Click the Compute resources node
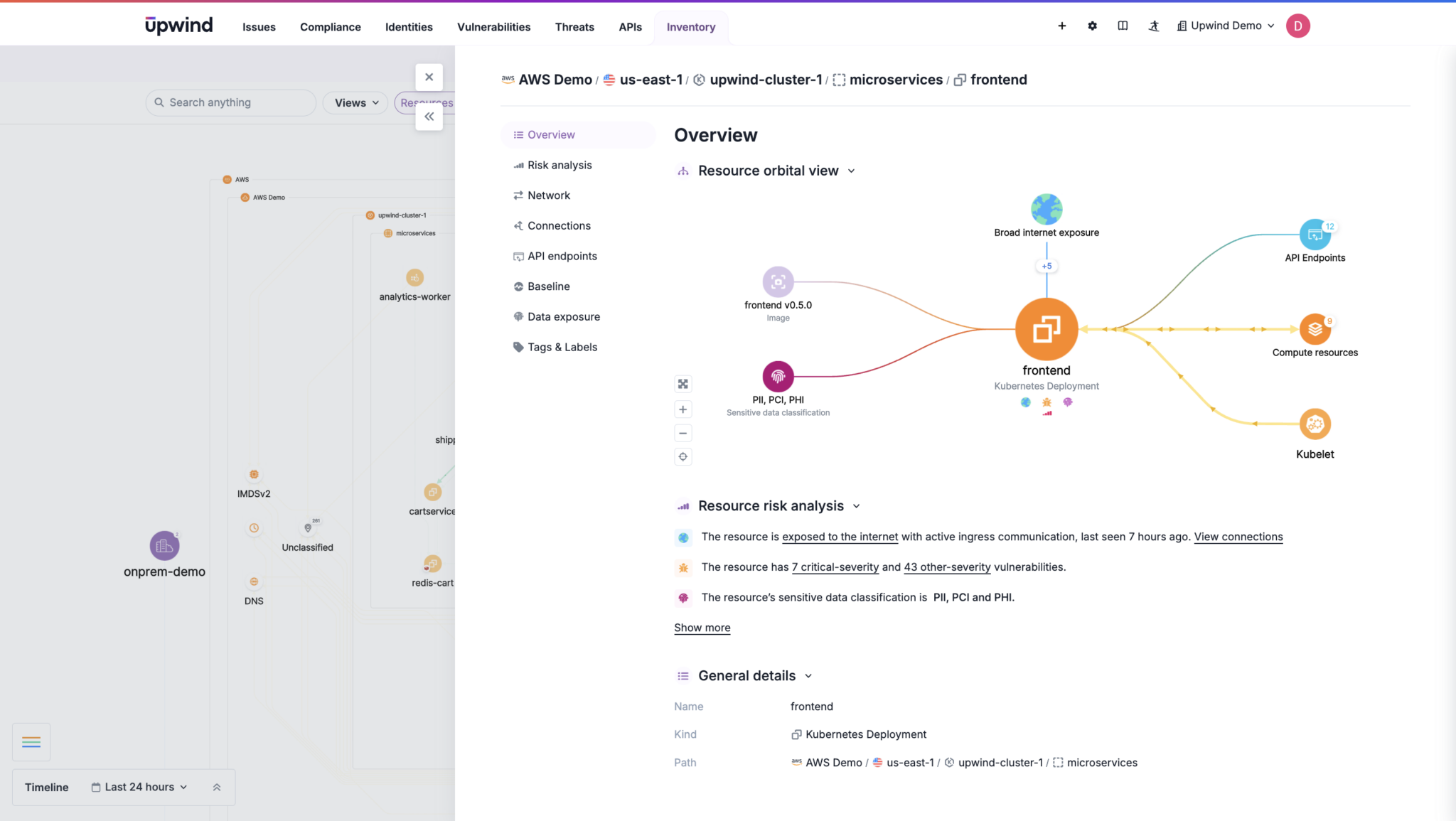This screenshot has width=1456, height=821. (1314, 329)
